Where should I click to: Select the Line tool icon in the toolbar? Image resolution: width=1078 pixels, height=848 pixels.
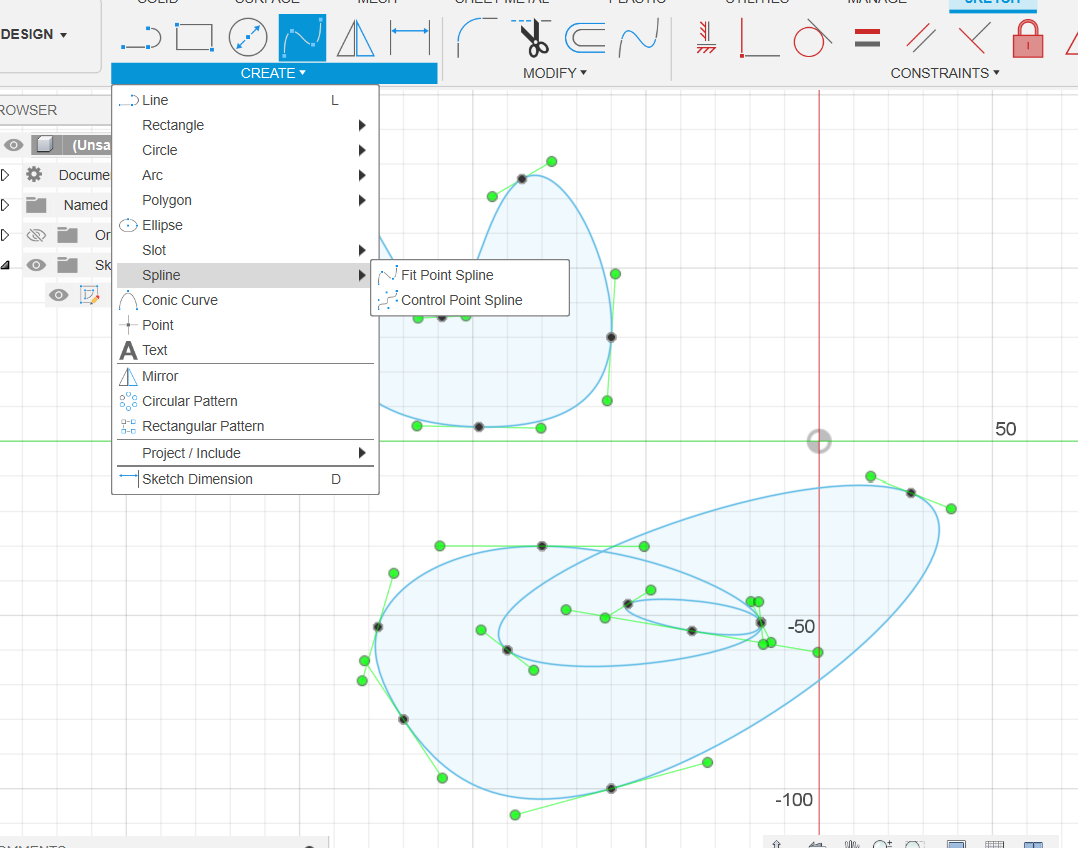coord(141,37)
